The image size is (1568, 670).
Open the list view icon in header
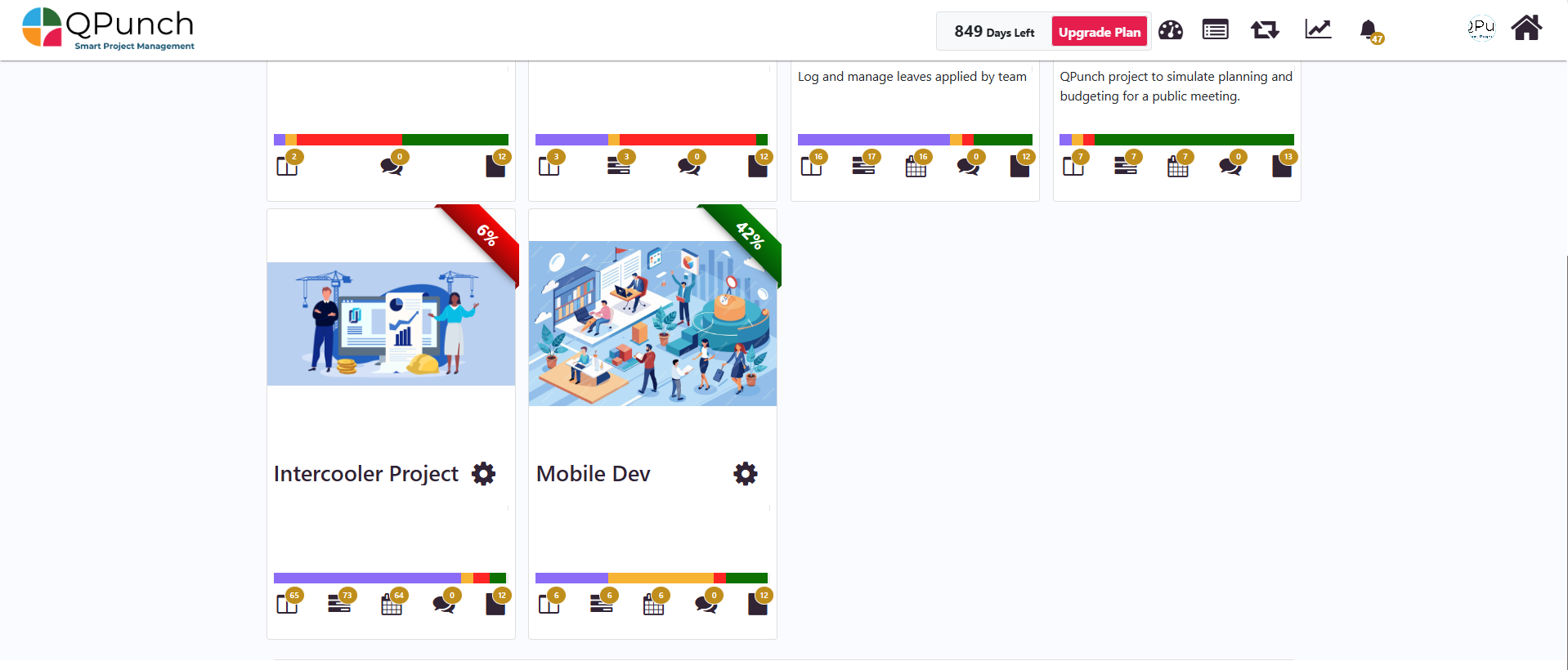(1215, 30)
